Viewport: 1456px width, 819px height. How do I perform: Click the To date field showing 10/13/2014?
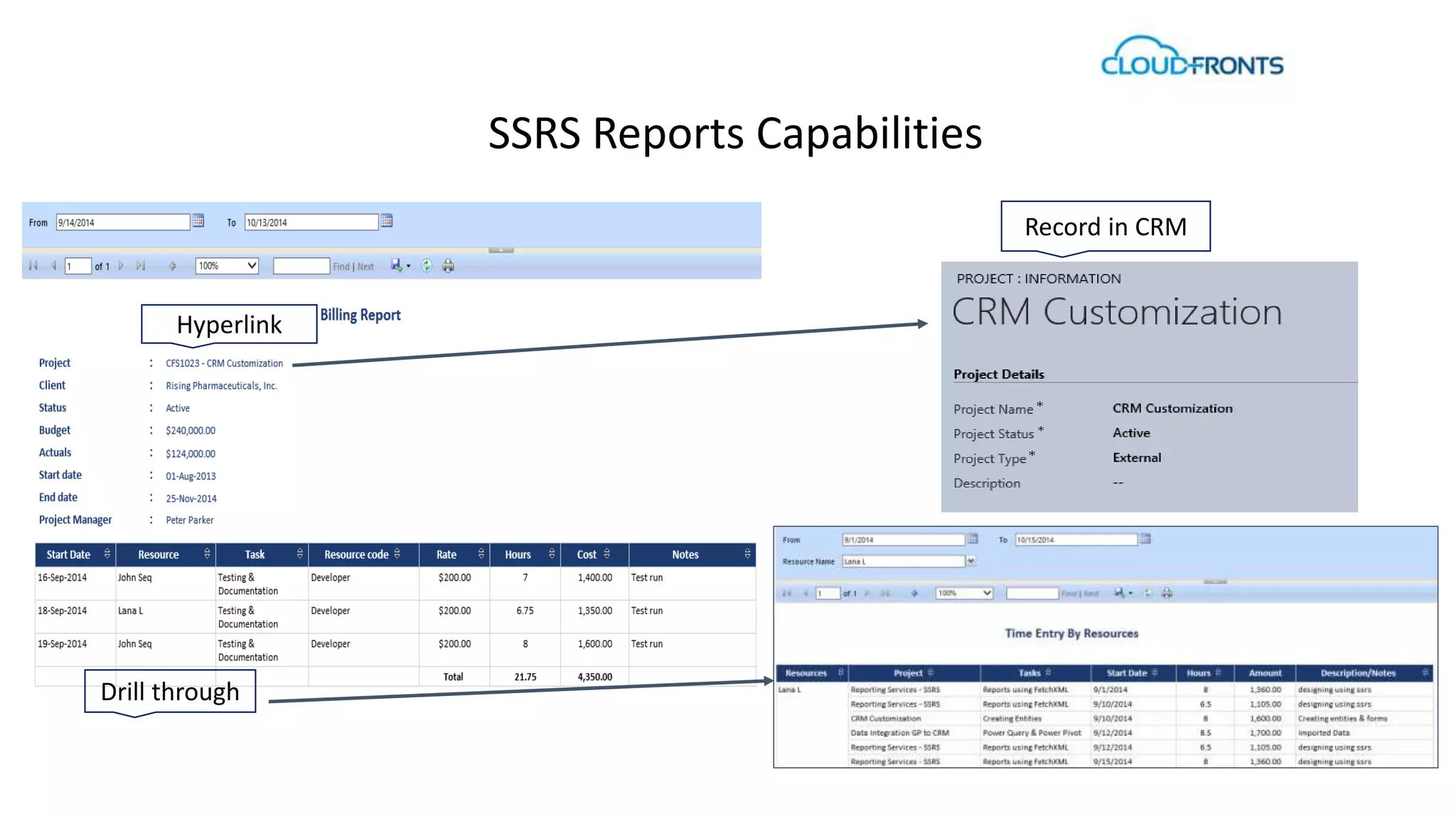click(311, 222)
